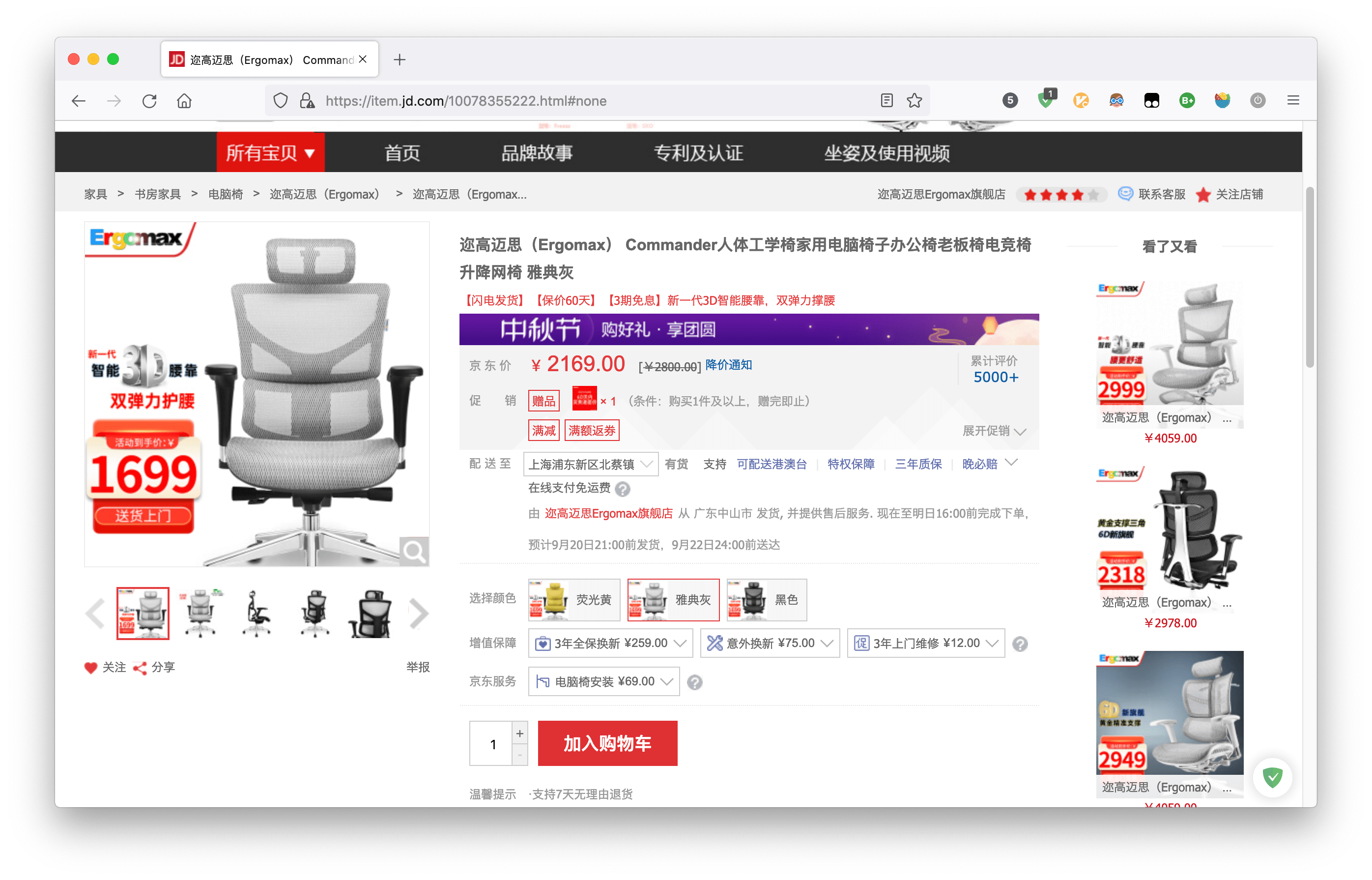Open 首页 store navigation item
This screenshot has height=880, width=1372.
click(x=402, y=152)
